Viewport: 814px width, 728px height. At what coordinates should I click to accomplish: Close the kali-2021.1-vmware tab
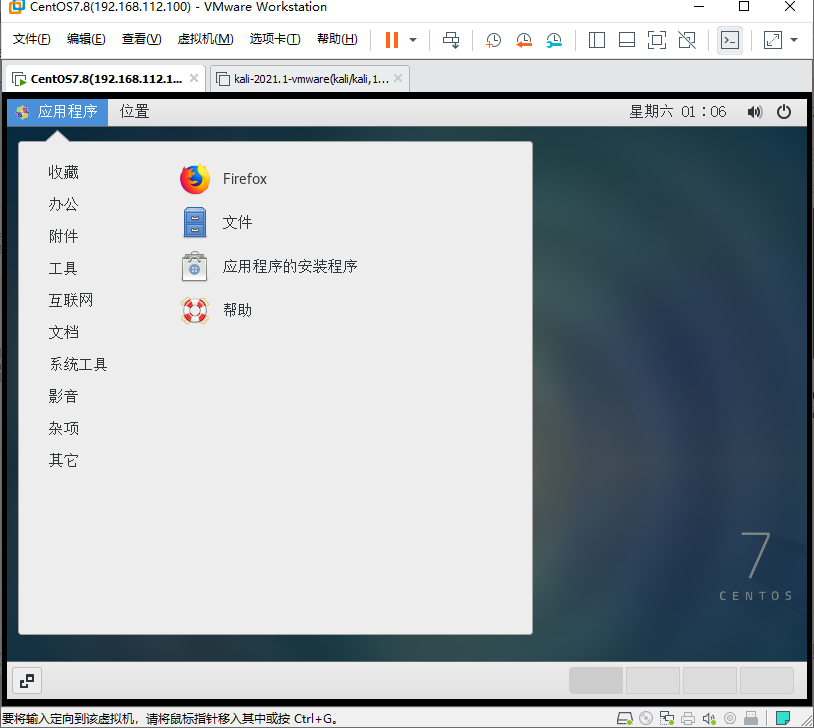398,78
